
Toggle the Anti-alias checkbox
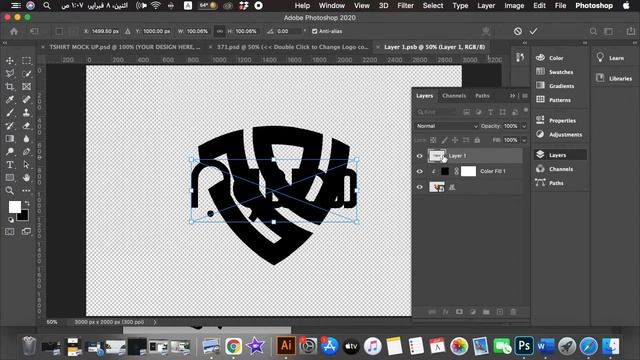[314, 31]
